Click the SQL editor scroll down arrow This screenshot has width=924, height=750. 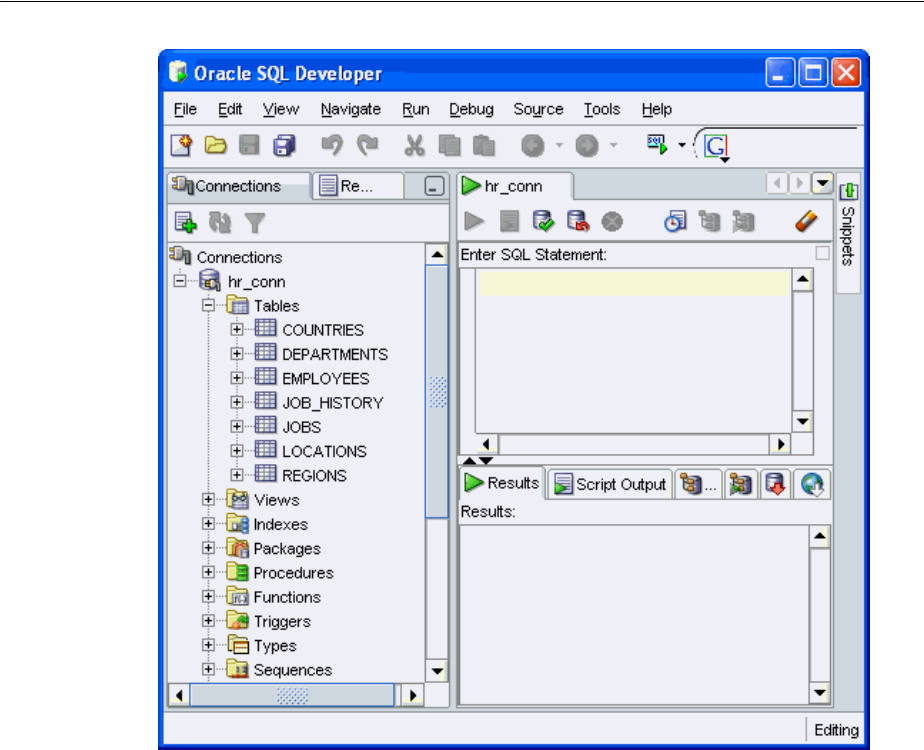pyautogui.click(x=803, y=421)
